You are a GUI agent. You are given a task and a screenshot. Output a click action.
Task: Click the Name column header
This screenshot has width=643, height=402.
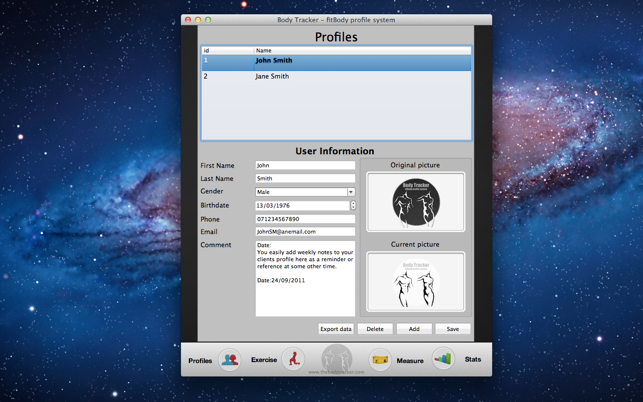[x=363, y=50]
